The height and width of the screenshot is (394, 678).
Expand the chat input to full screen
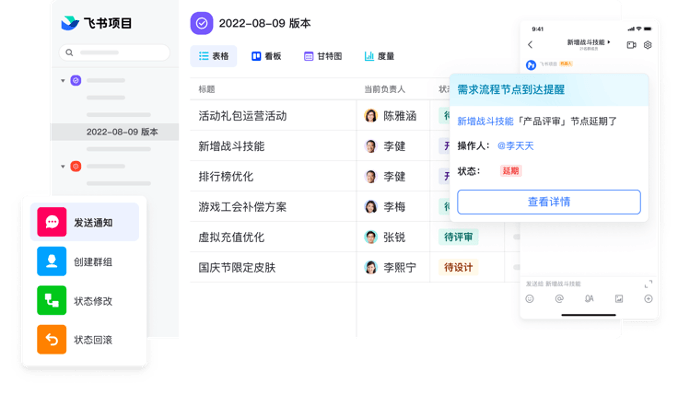[x=648, y=284]
